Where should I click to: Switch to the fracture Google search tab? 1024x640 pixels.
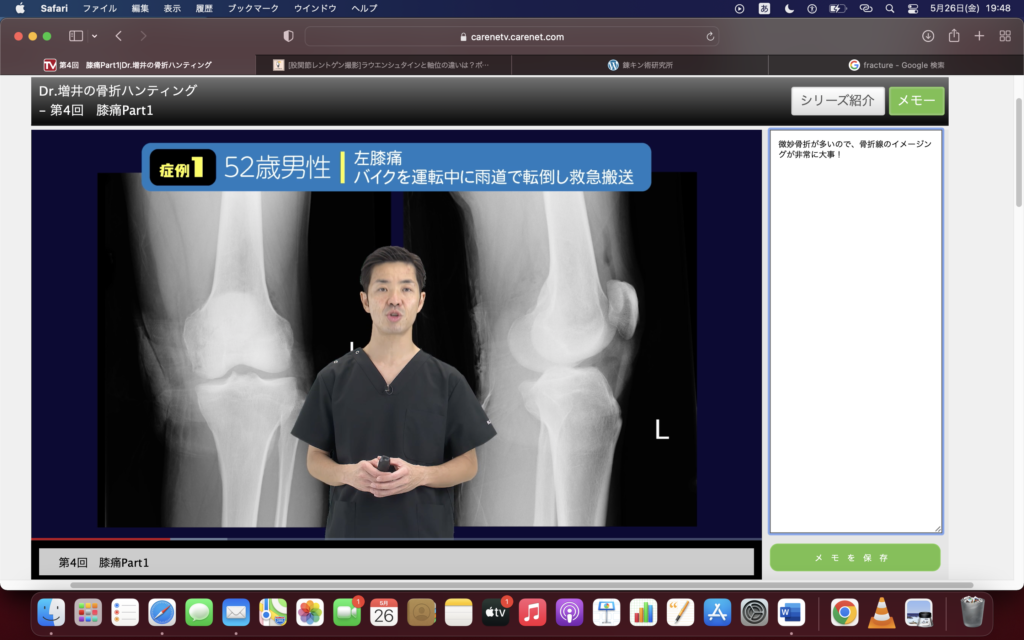click(896, 65)
